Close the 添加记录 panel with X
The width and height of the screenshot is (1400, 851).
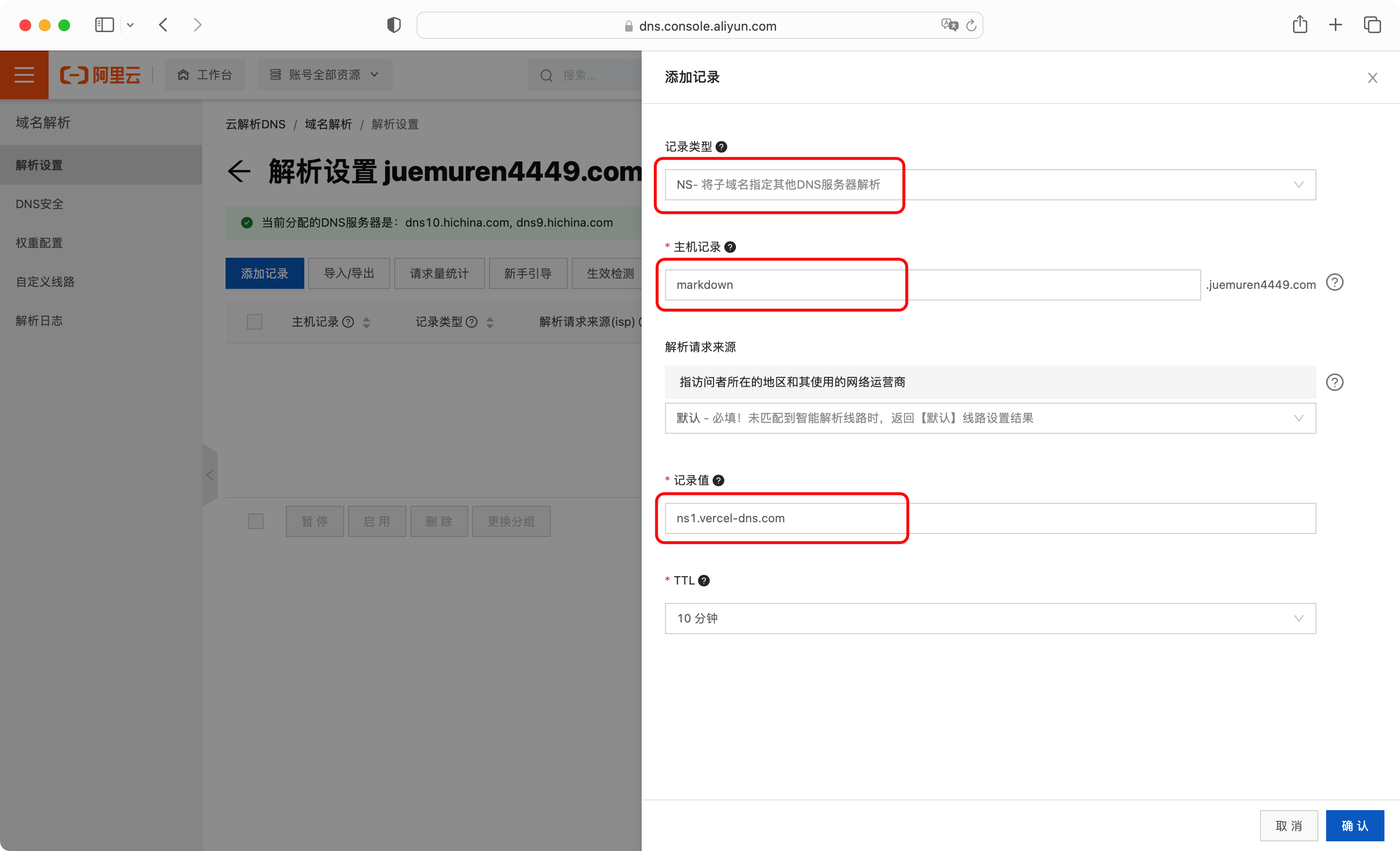click(x=1372, y=78)
